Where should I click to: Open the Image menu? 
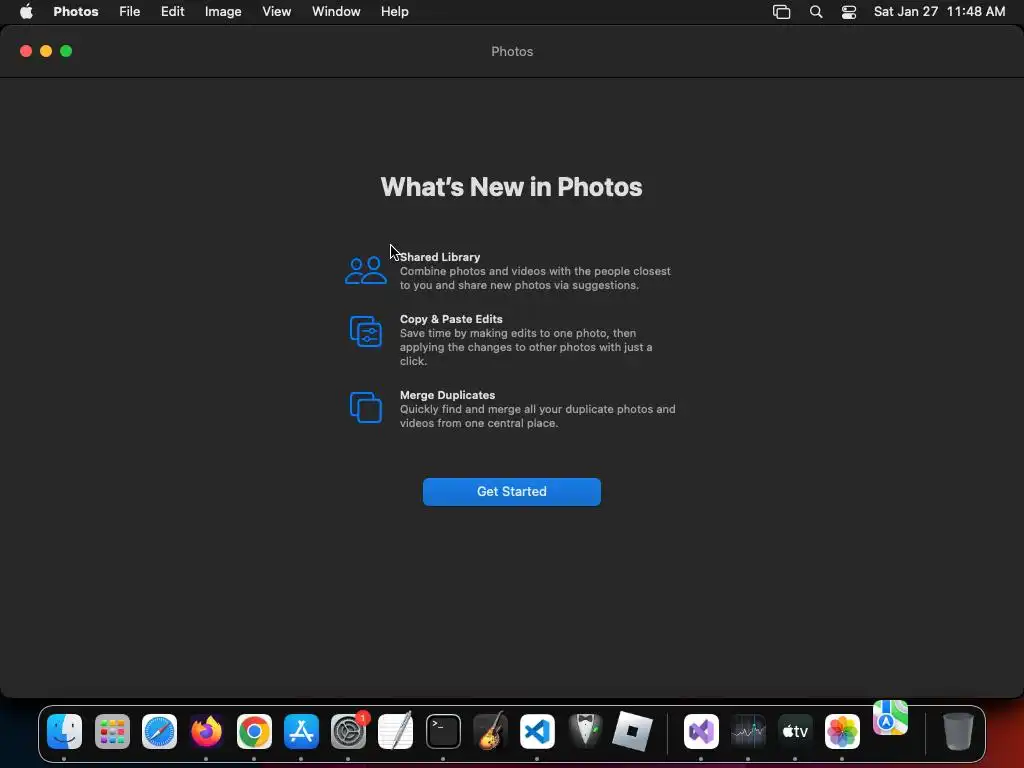coord(223,12)
